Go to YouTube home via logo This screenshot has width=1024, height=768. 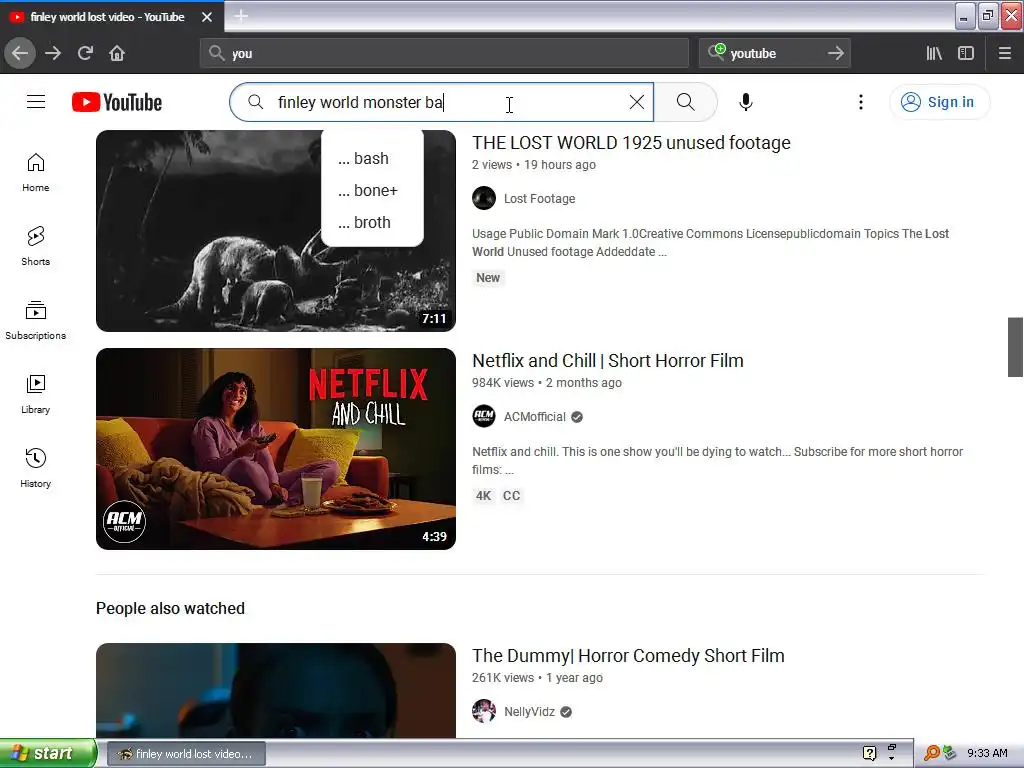(x=117, y=102)
